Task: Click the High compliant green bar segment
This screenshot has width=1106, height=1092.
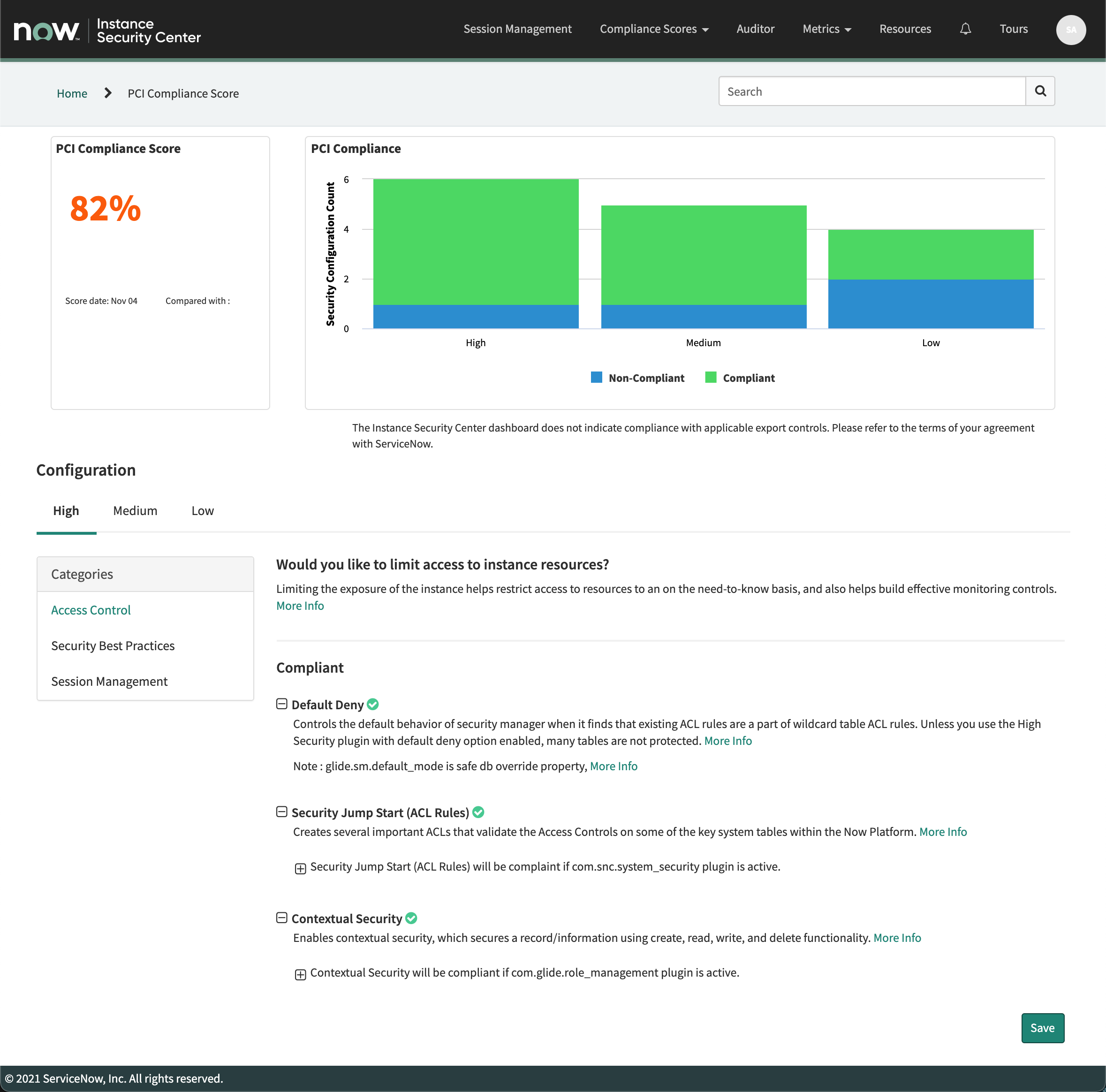Action: pos(476,242)
